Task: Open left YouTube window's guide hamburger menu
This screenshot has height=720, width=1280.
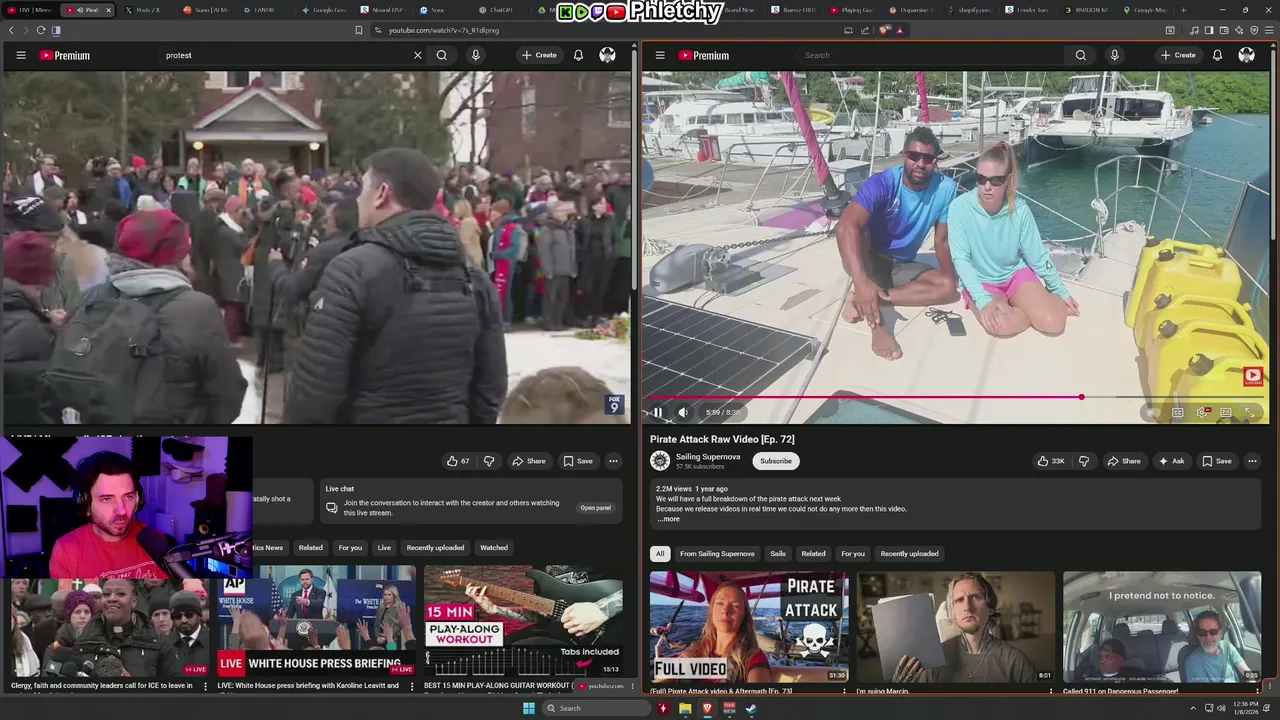Action: [x=20, y=55]
